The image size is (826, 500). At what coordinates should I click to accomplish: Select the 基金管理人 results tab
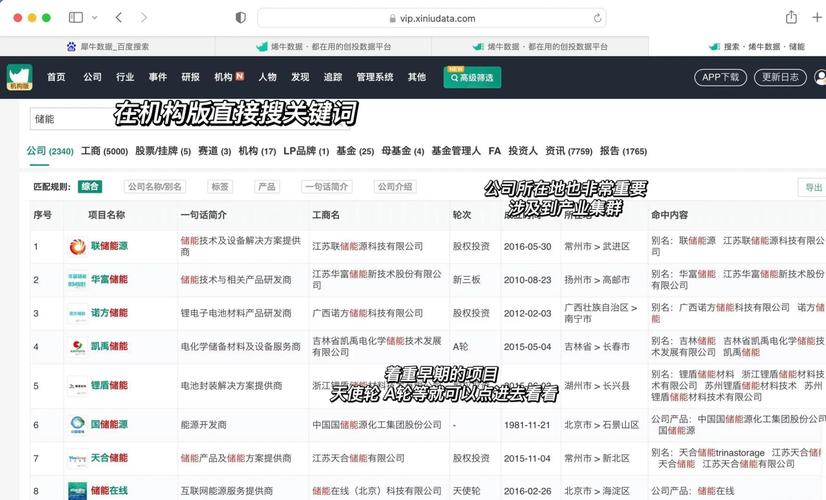(x=456, y=151)
